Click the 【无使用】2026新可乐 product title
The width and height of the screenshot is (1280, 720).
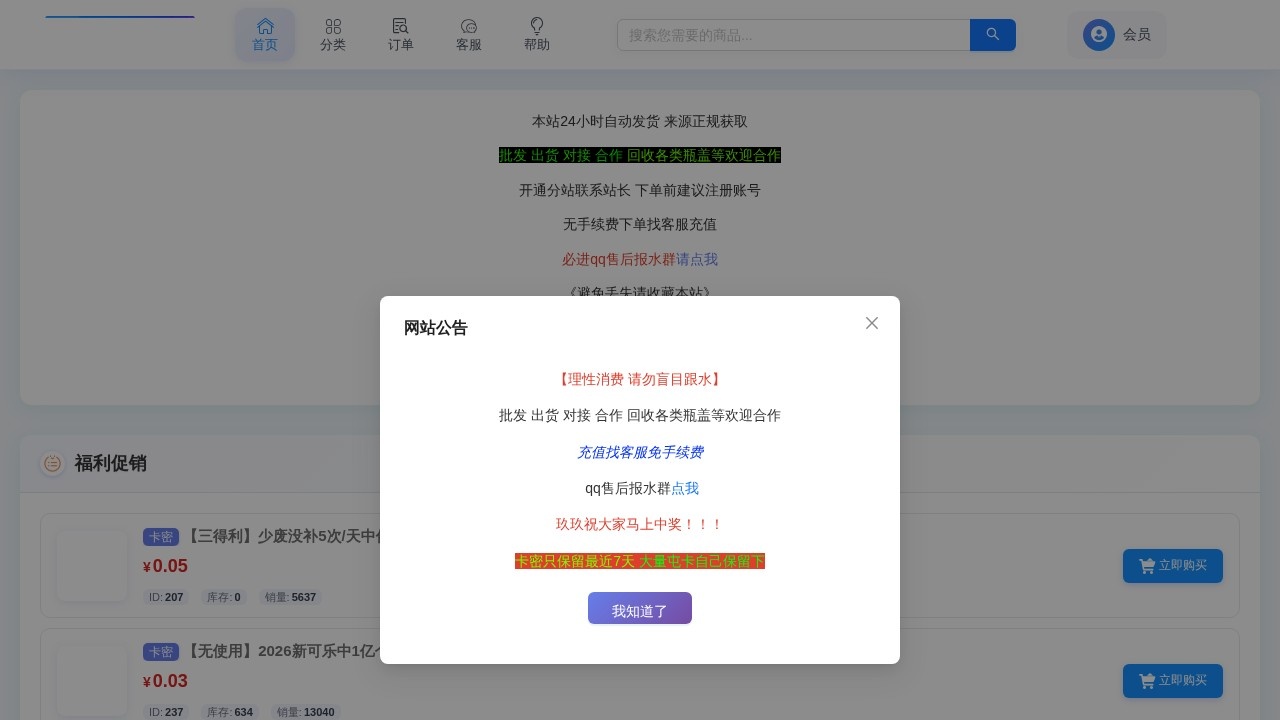click(283, 651)
